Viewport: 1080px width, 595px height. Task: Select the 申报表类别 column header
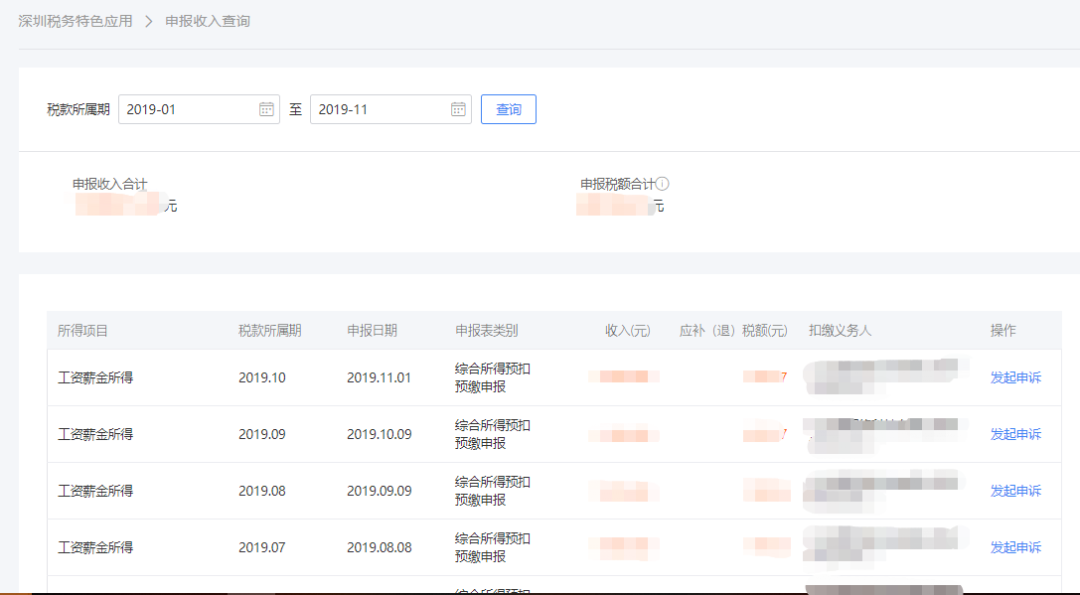pyautogui.click(x=486, y=330)
